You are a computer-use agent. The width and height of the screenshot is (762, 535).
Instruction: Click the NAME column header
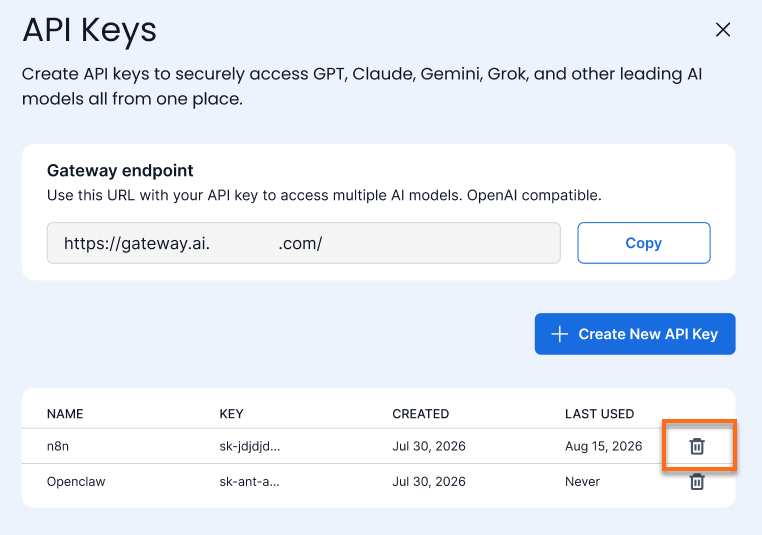coord(65,414)
